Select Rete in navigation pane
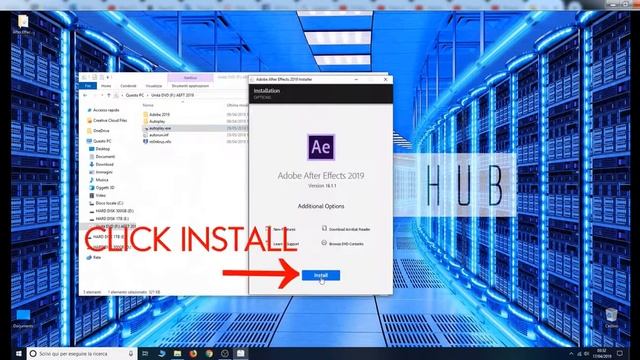 (97, 258)
